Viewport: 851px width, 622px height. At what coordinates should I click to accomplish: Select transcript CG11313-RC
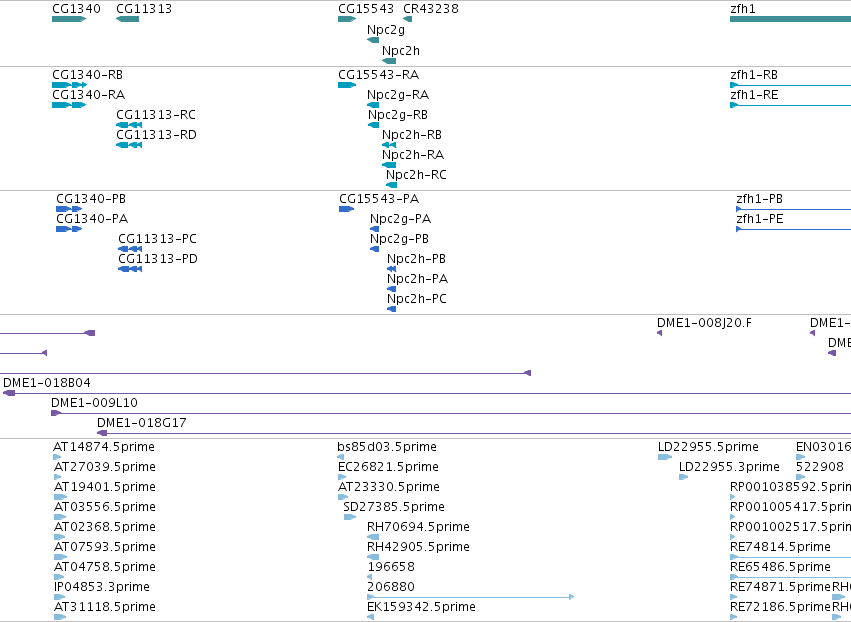(x=156, y=115)
